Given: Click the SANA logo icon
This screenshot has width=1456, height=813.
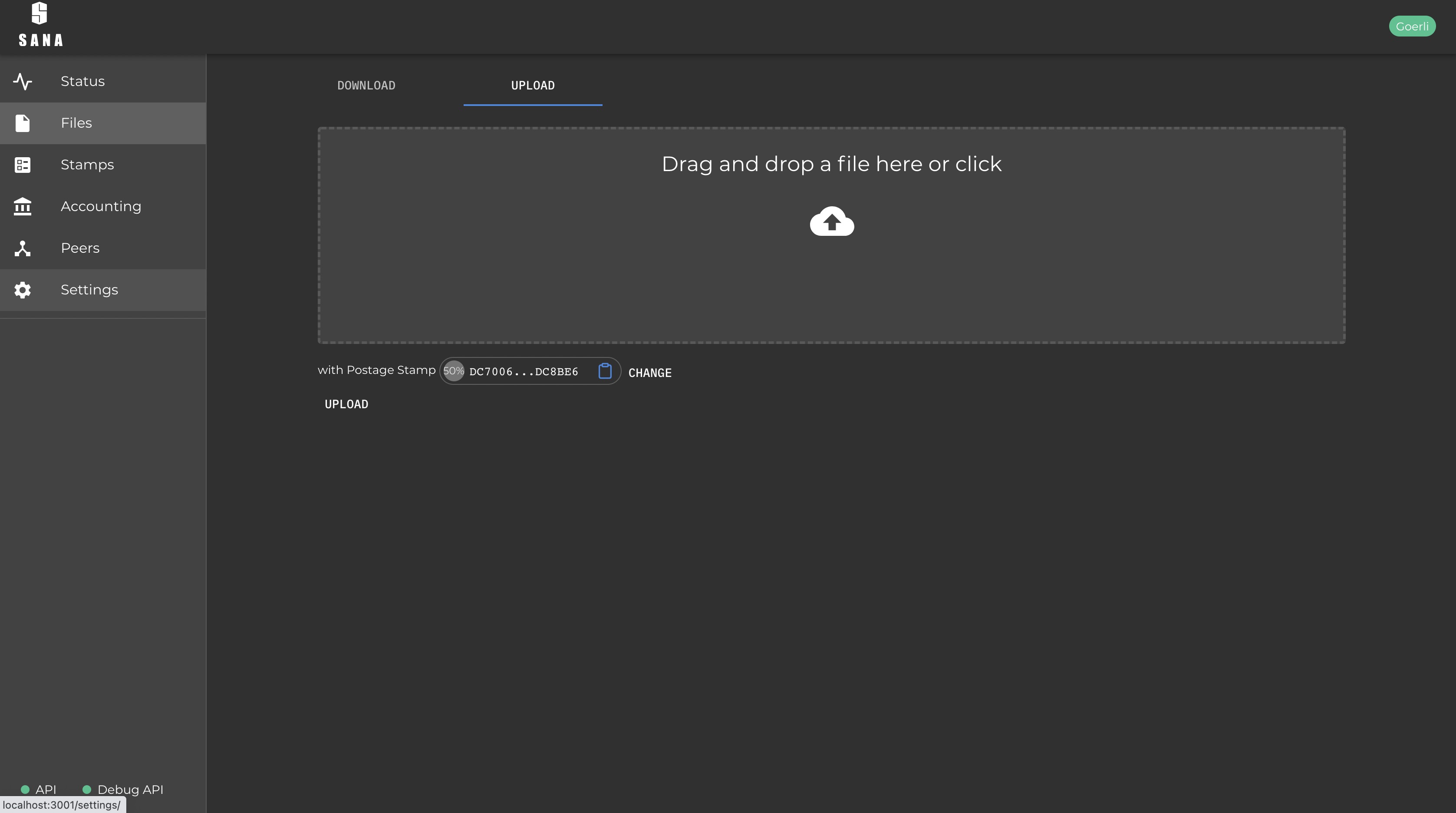Looking at the screenshot, I should tap(40, 13).
